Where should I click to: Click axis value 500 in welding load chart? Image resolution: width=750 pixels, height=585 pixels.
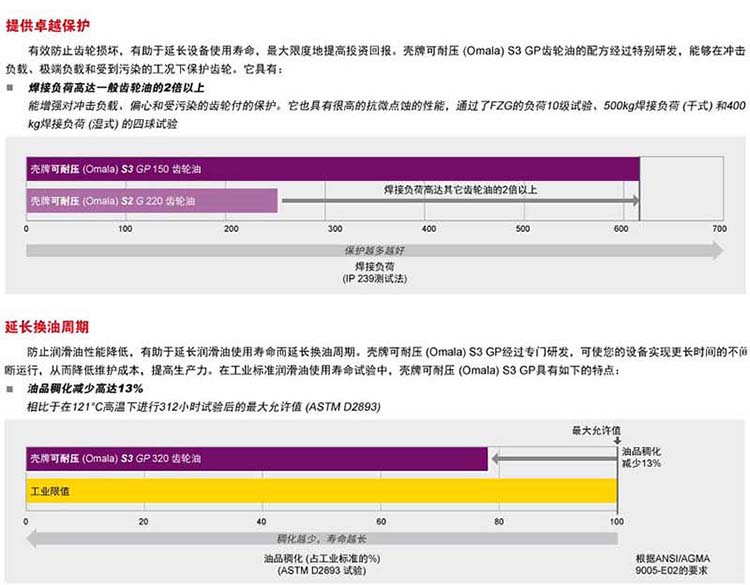tap(523, 229)
